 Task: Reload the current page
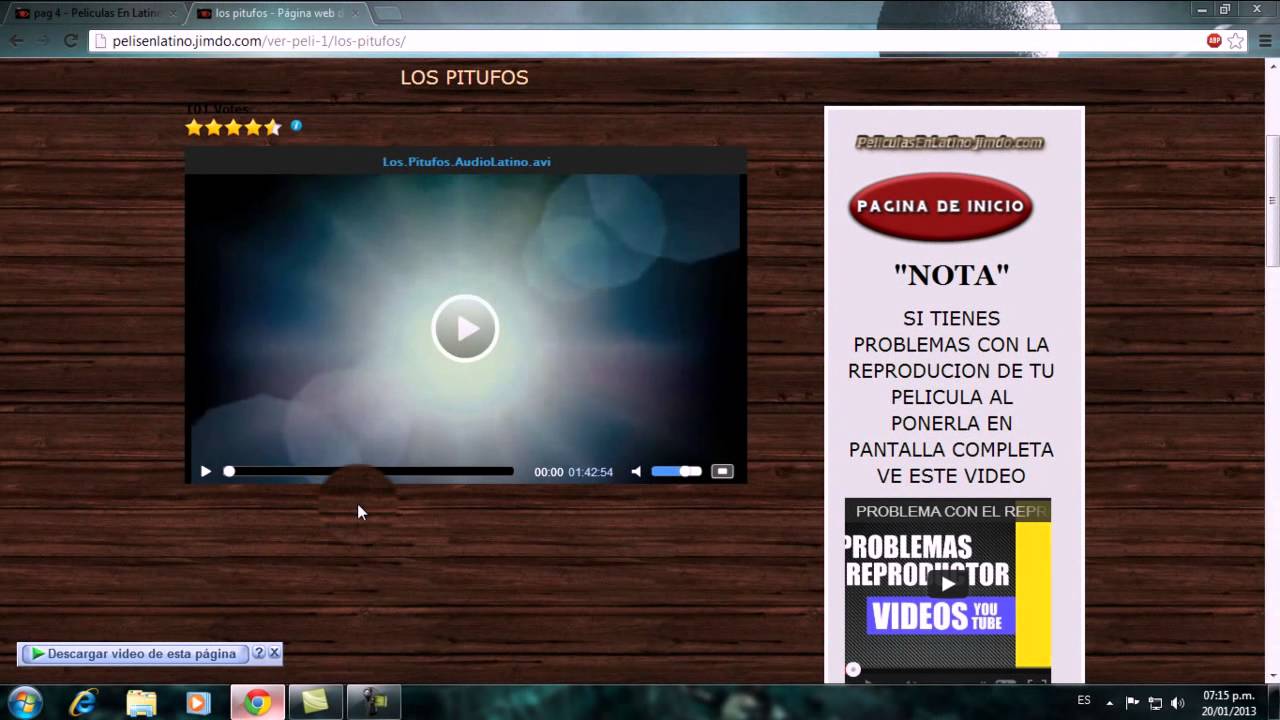tap(70, 41)
